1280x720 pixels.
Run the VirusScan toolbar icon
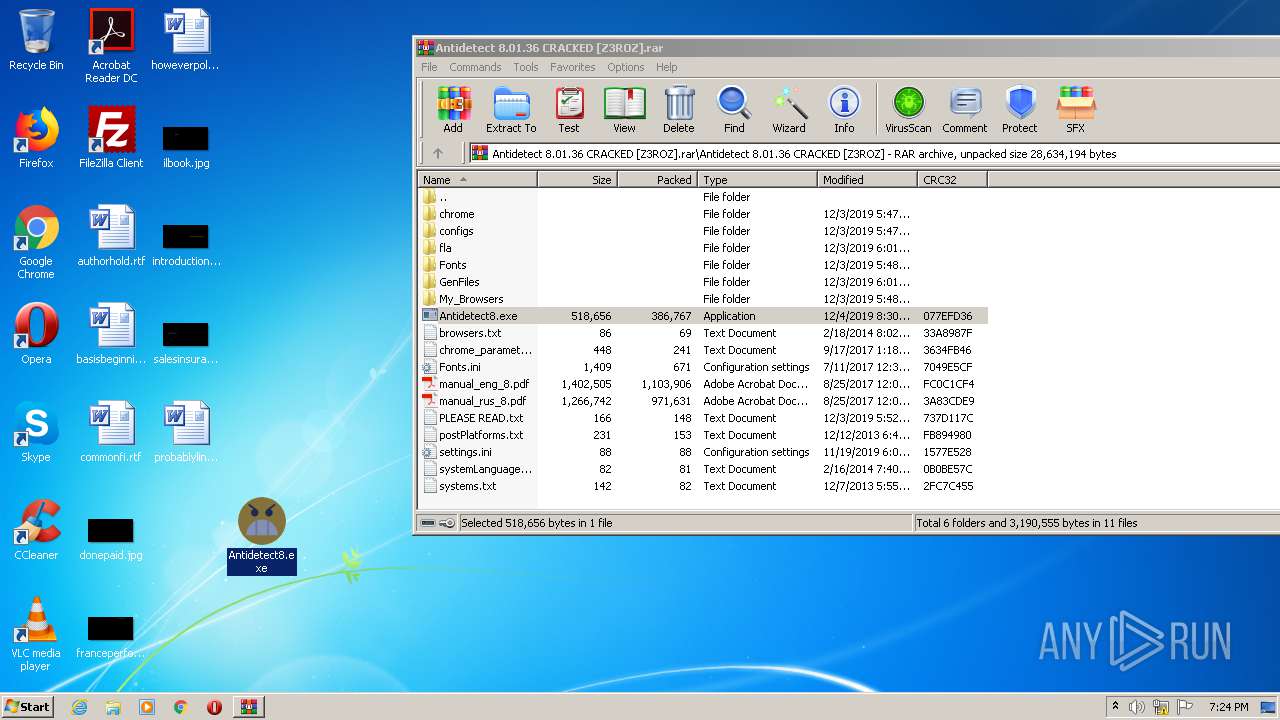point(908,110)
